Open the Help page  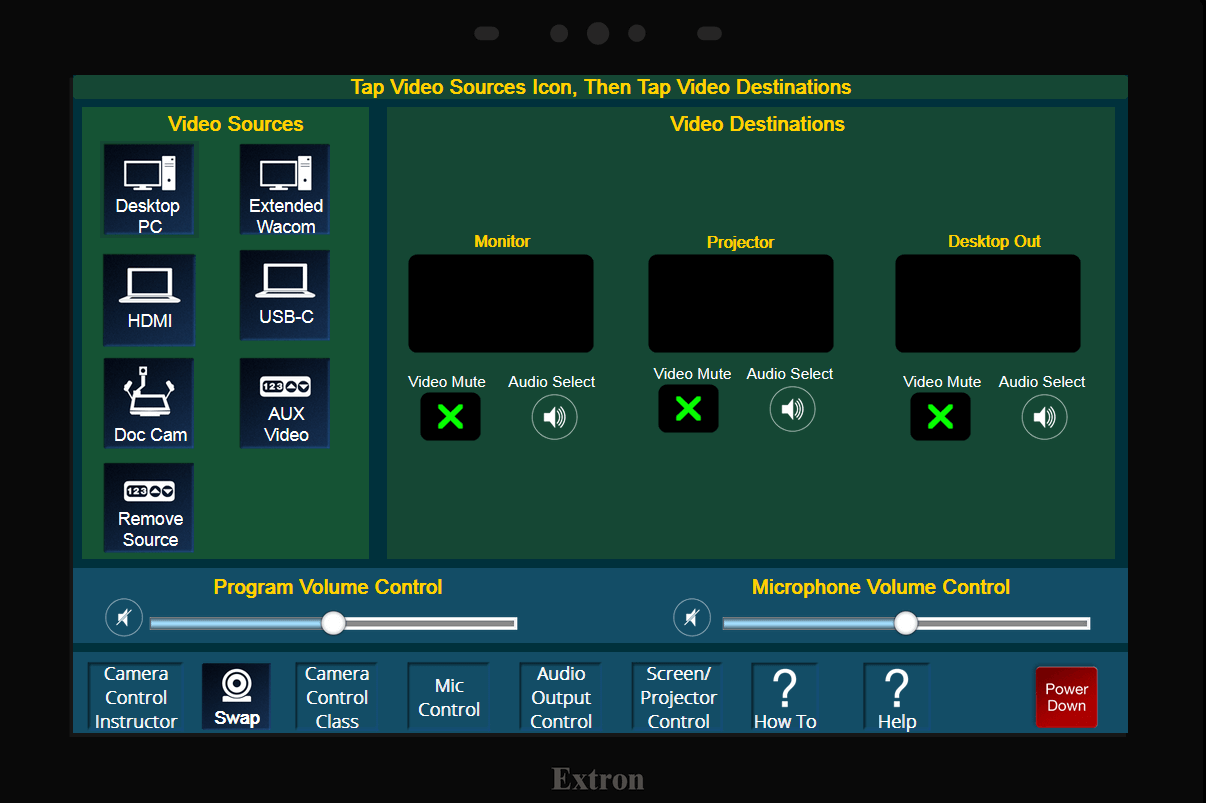pyautogui.click(x=897, y=697)
